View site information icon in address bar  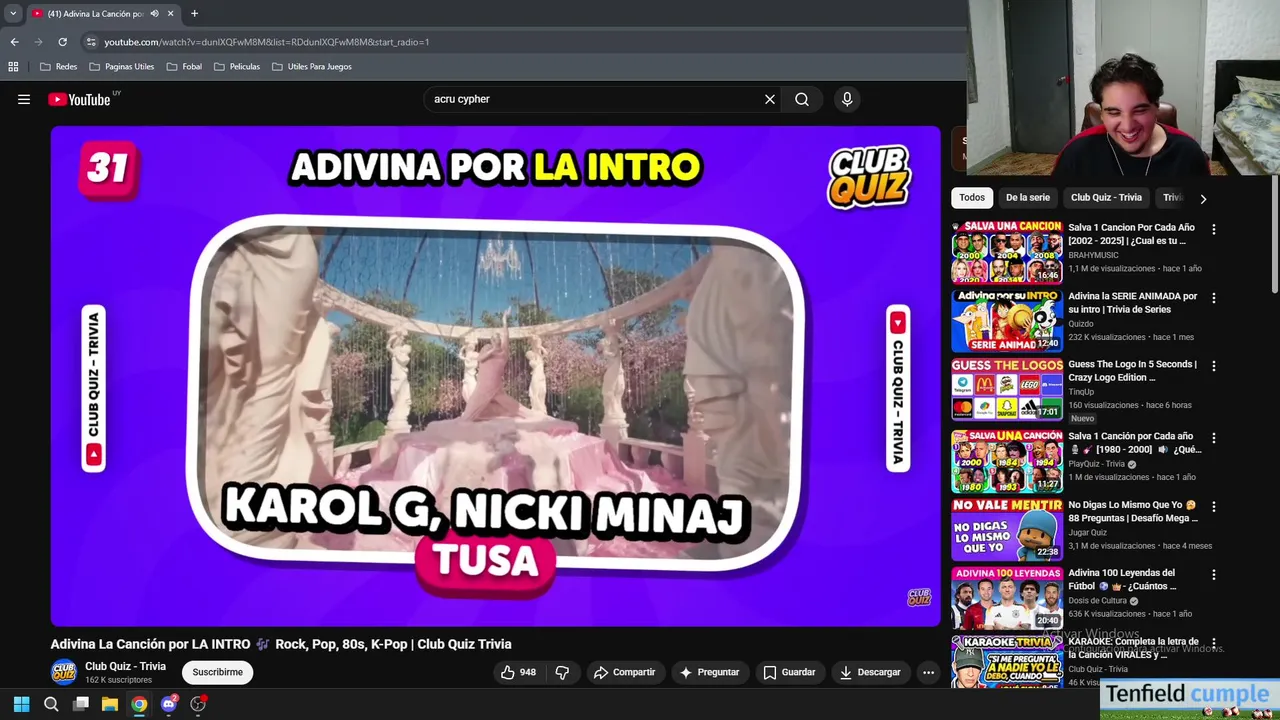[x=91, y=42]
